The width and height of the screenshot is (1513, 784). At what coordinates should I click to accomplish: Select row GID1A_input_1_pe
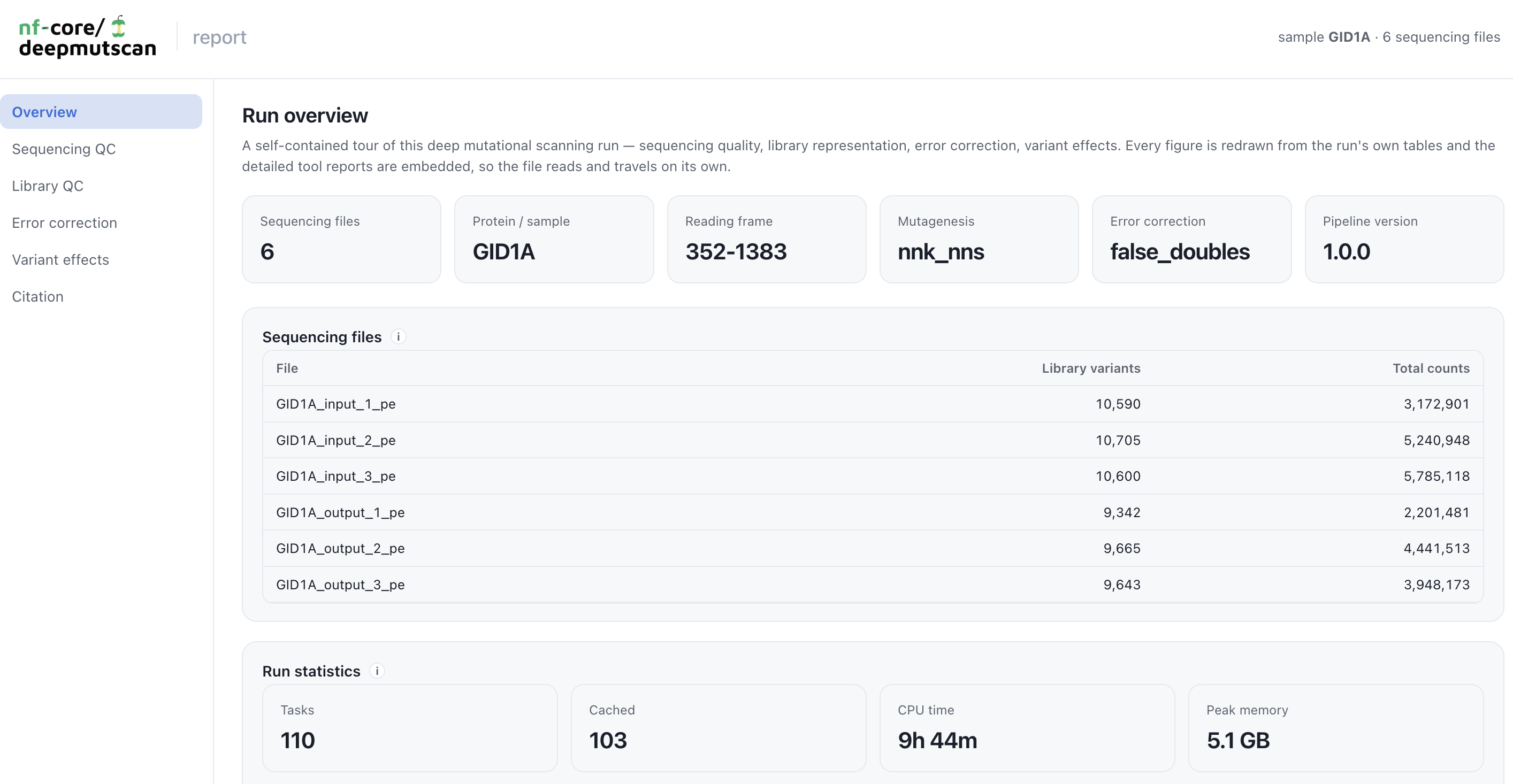point(873,404)
